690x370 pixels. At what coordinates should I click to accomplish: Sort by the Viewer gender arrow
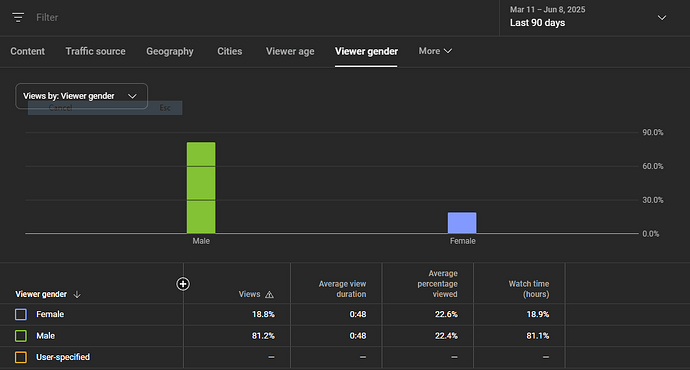(77, 294)
